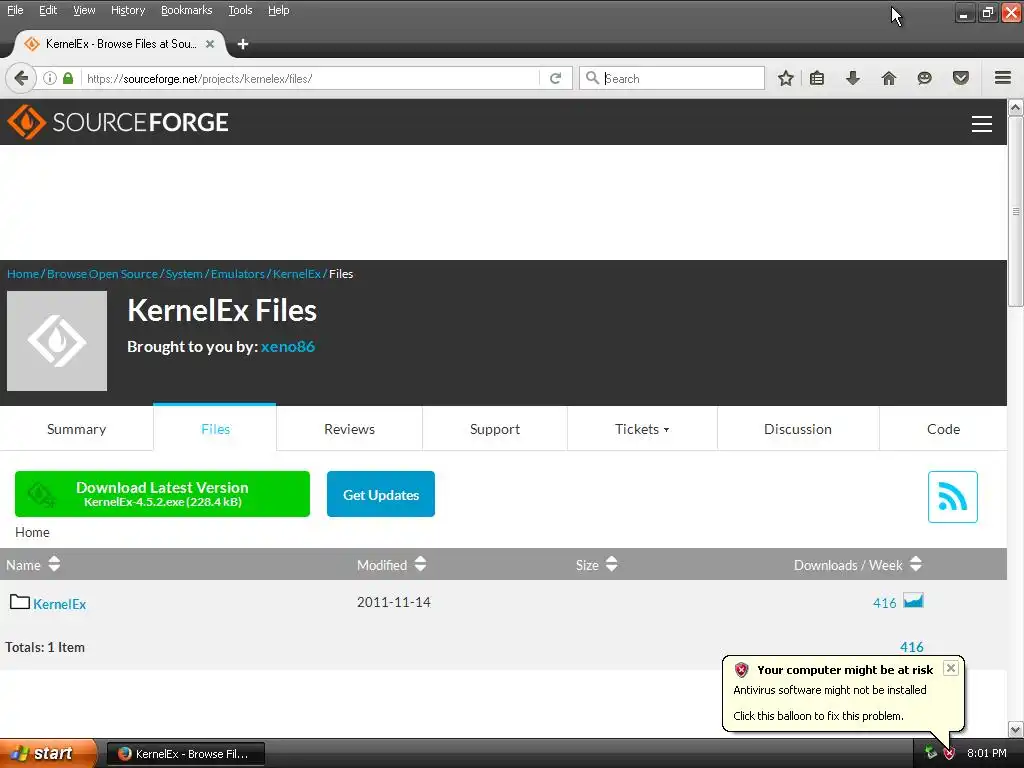Open the Hello chat smiley icon

(924, 78)
